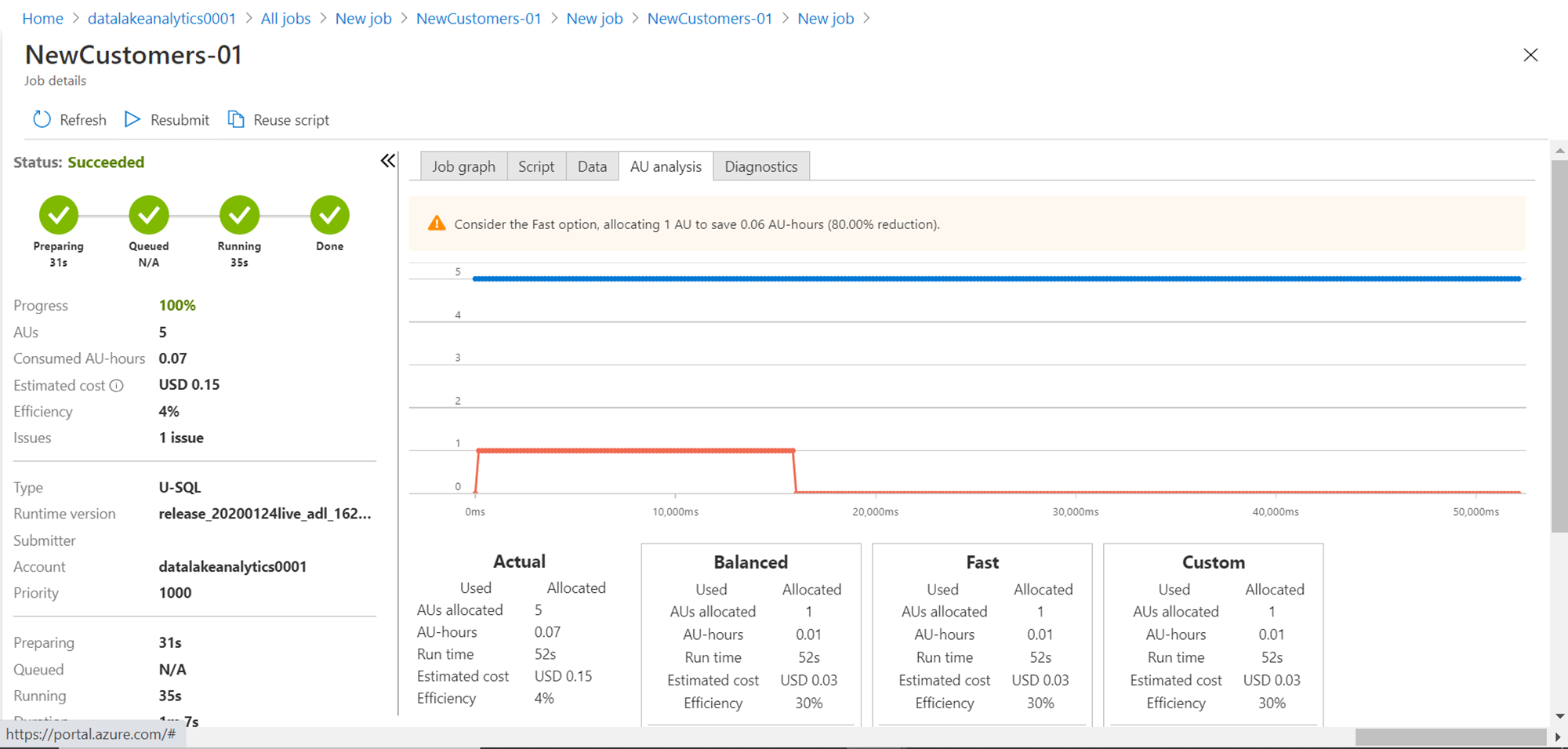Screen dimensions: 1568x749
Task: Click the Done stage green checkmark
Action: 329,215
